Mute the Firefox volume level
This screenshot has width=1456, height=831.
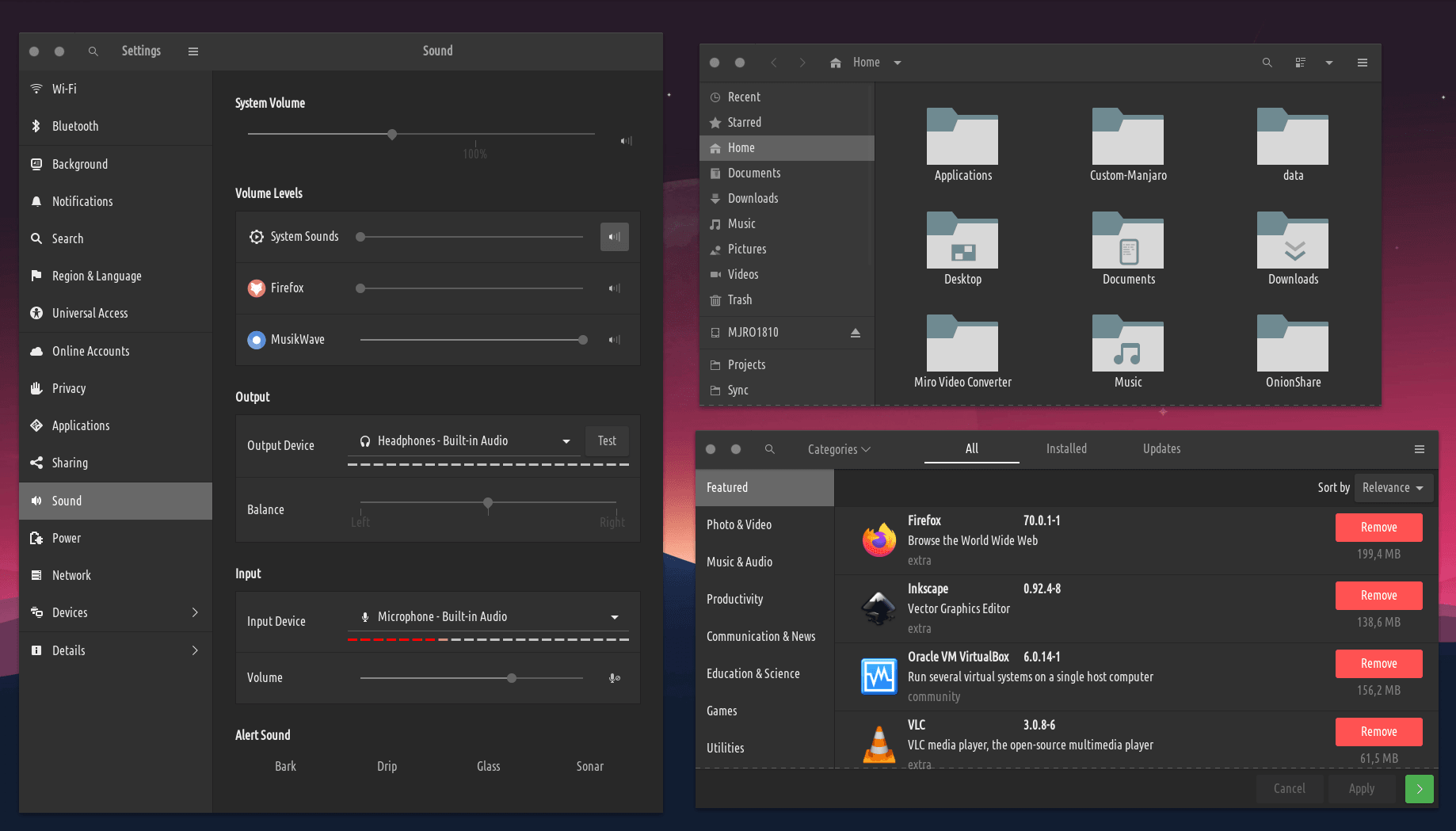tap(614, 288)
